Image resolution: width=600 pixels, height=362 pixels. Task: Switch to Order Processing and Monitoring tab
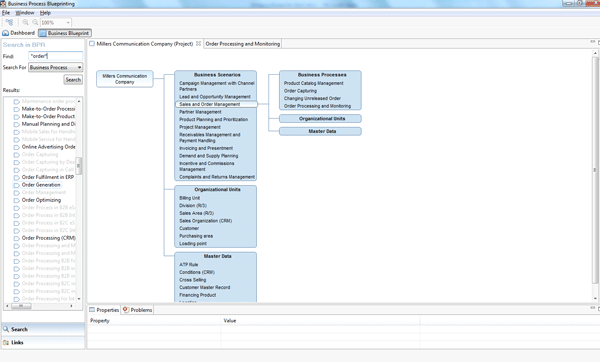[243, 44]
